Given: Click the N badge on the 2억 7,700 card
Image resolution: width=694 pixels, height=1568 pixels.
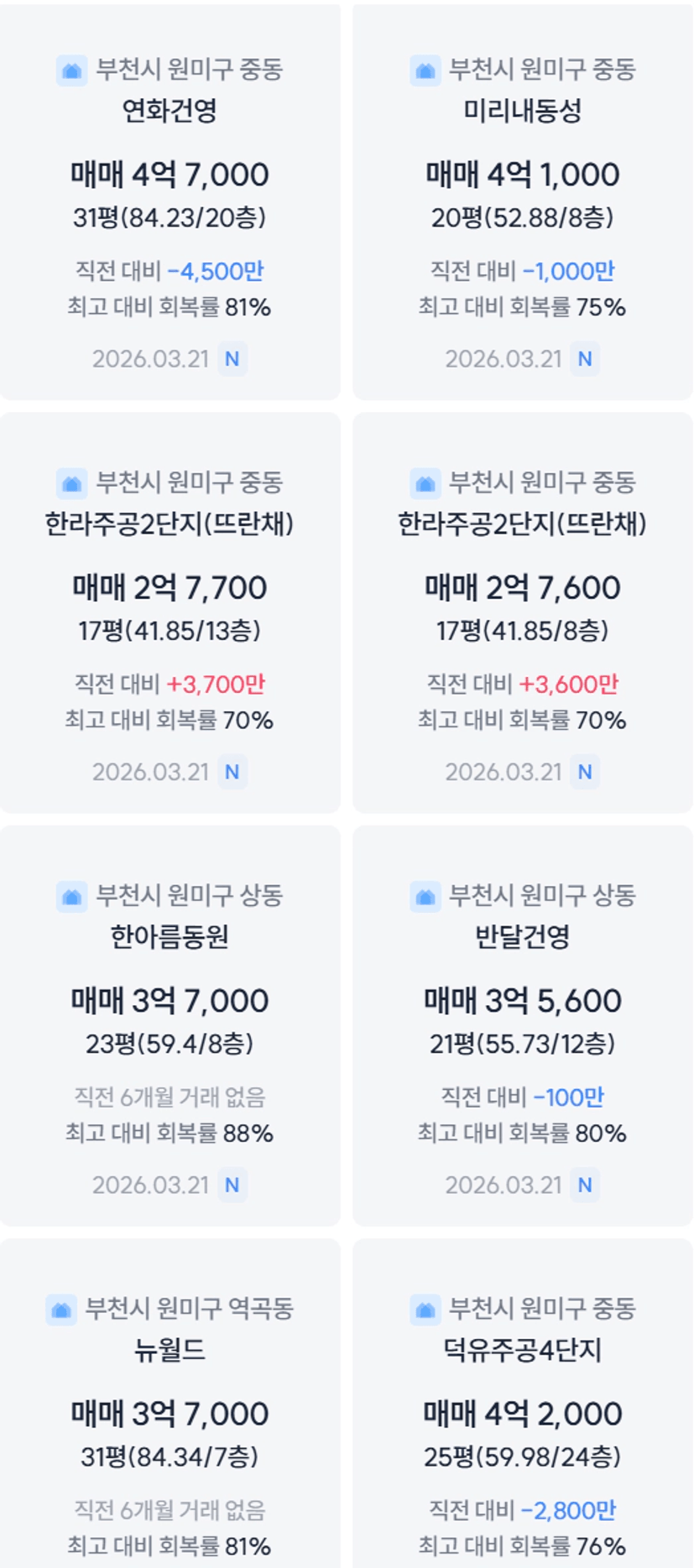Looking at the screenshot, I should point(232,772).
